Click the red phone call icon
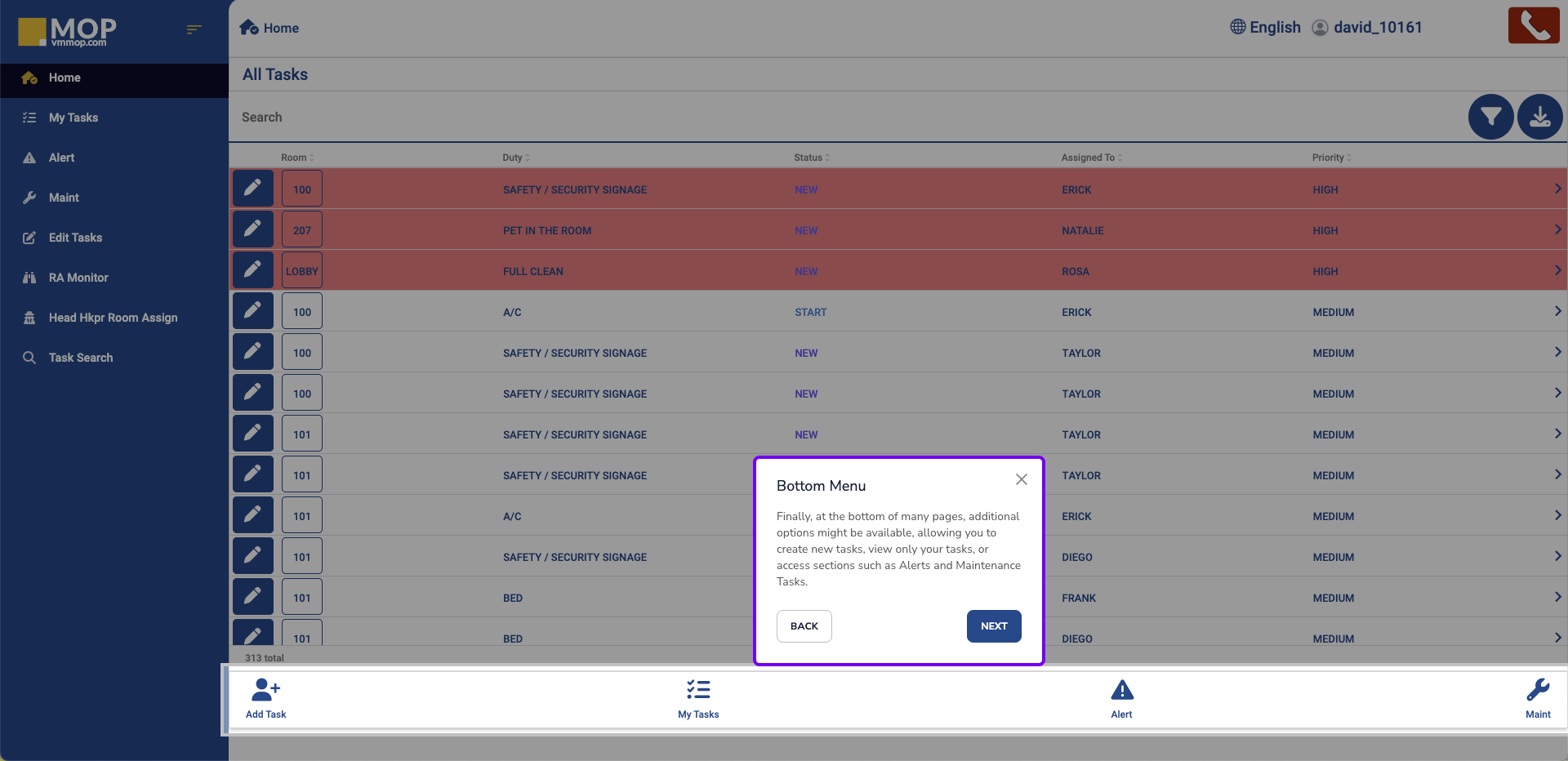Screen dimensions: 1568x761 pos(1533,25)
